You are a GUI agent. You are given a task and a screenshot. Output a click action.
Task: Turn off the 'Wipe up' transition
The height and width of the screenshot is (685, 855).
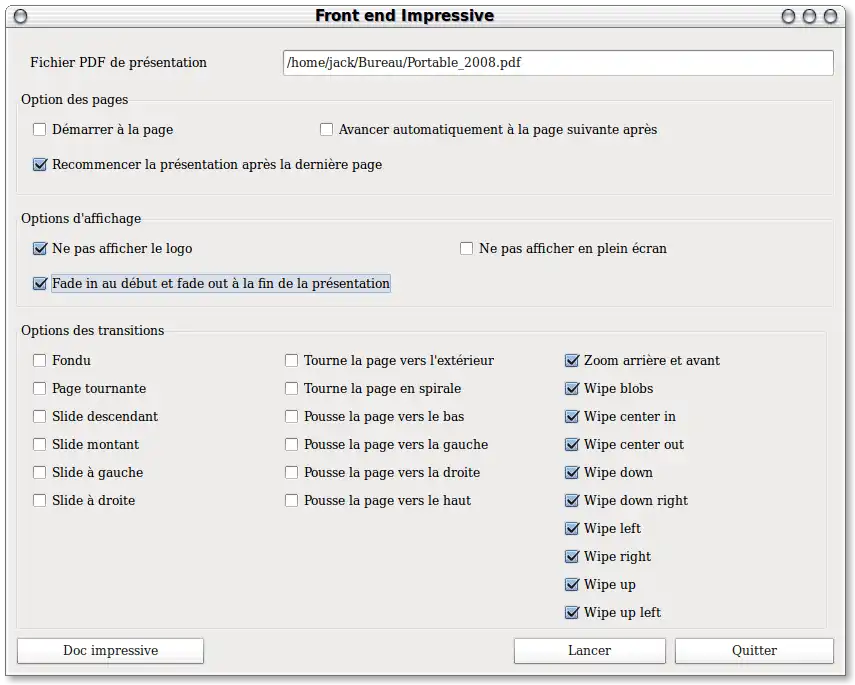point(571,585)
